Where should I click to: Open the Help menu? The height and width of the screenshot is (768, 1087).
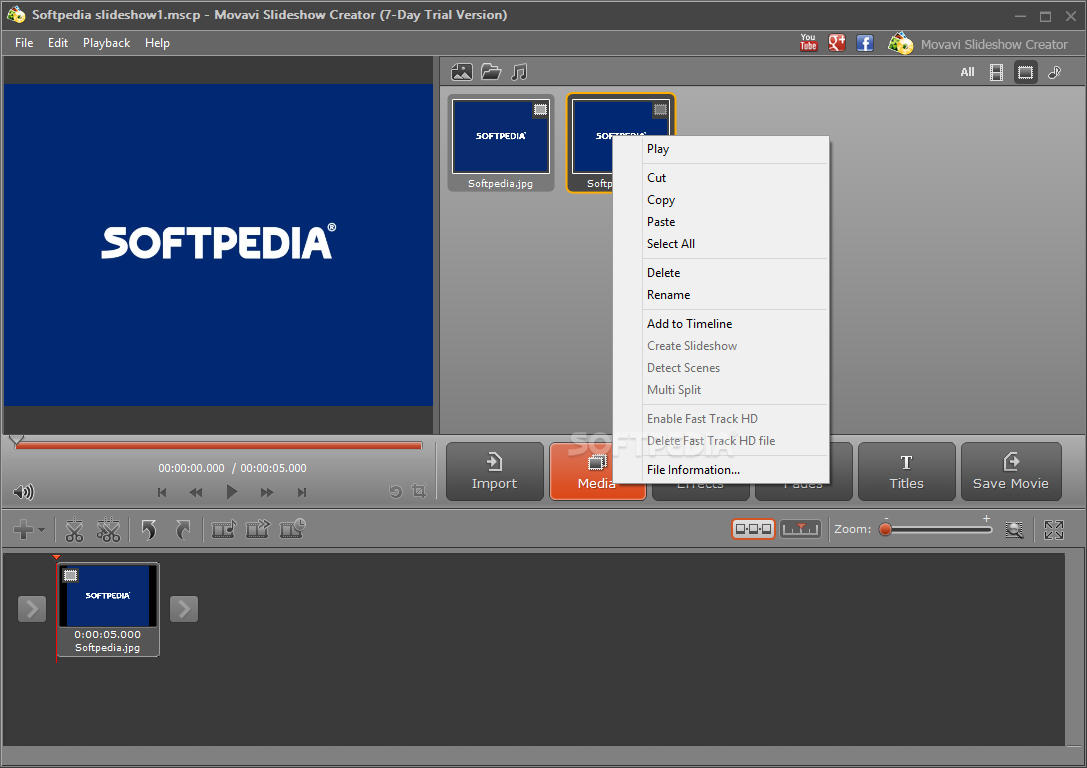[157, 43]
